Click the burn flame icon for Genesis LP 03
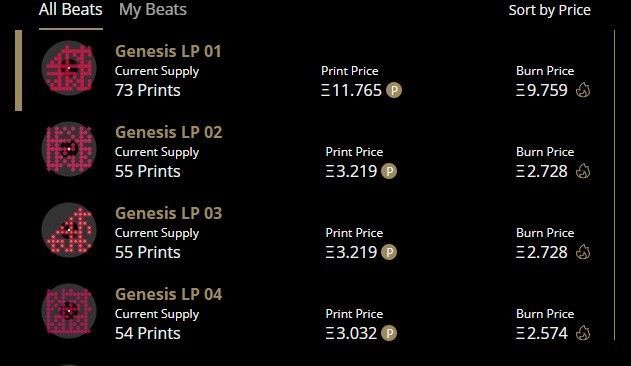Screen dimensions: 631x366 coord(583,252)
